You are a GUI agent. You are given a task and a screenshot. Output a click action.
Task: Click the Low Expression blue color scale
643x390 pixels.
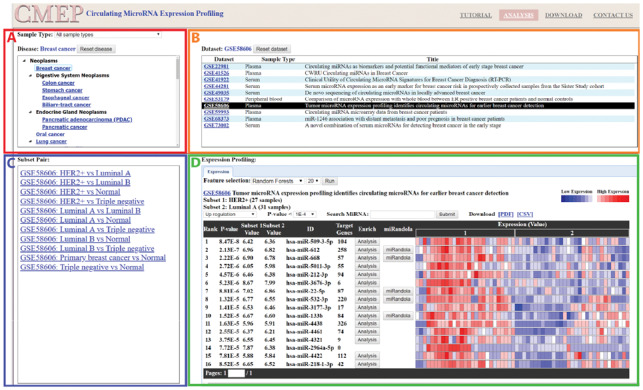click(576, 199)
